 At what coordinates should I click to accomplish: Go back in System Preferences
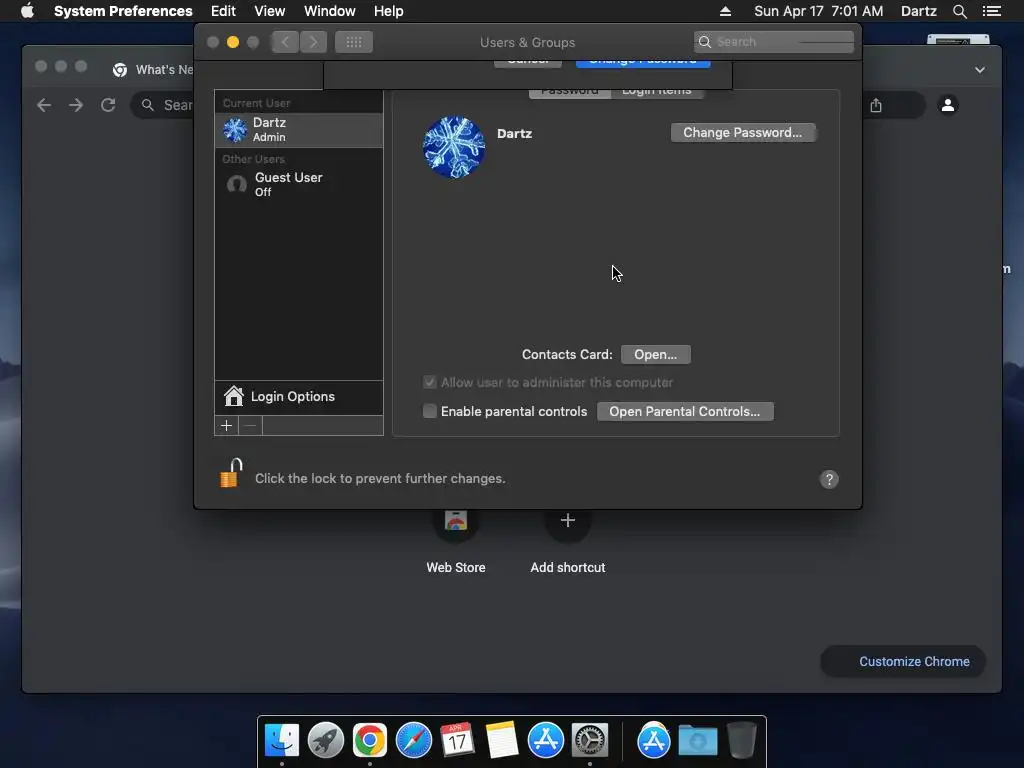click(x=285, y=42)
